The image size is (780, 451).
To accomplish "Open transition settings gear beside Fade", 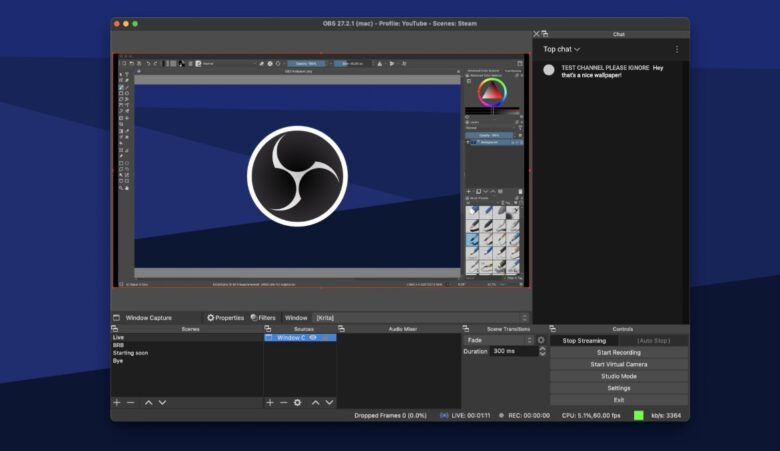I will pyautogui.click(x=541, y=340).
